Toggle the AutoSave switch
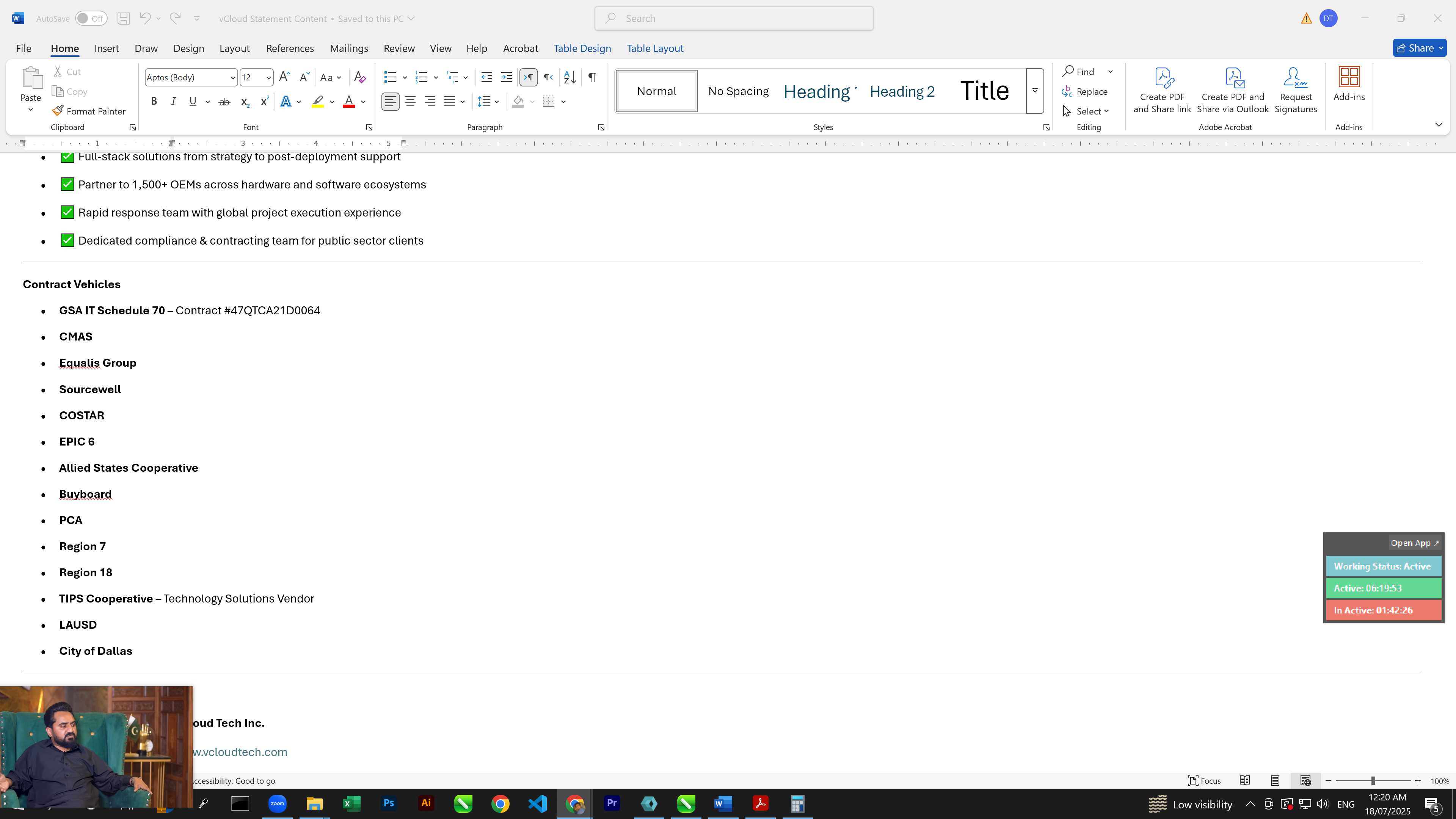Image resolution: width=1456 pixels, height=819 pixels. (x=91, y=19)
